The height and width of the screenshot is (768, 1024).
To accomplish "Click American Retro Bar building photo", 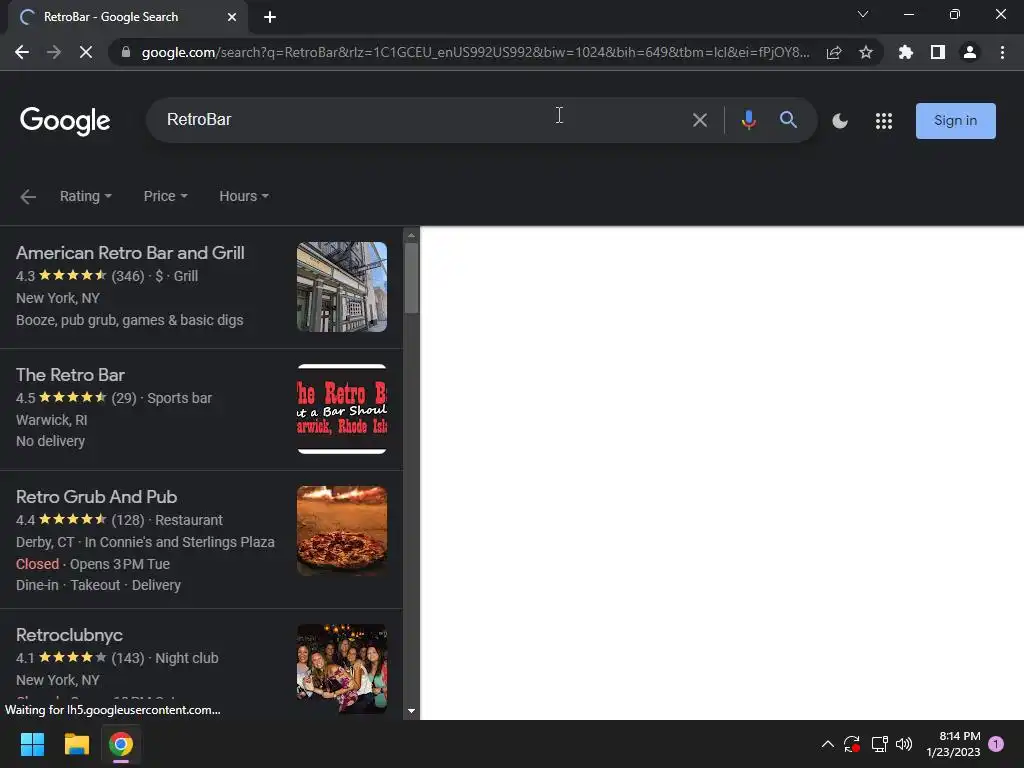I will (x=342, y=287).
